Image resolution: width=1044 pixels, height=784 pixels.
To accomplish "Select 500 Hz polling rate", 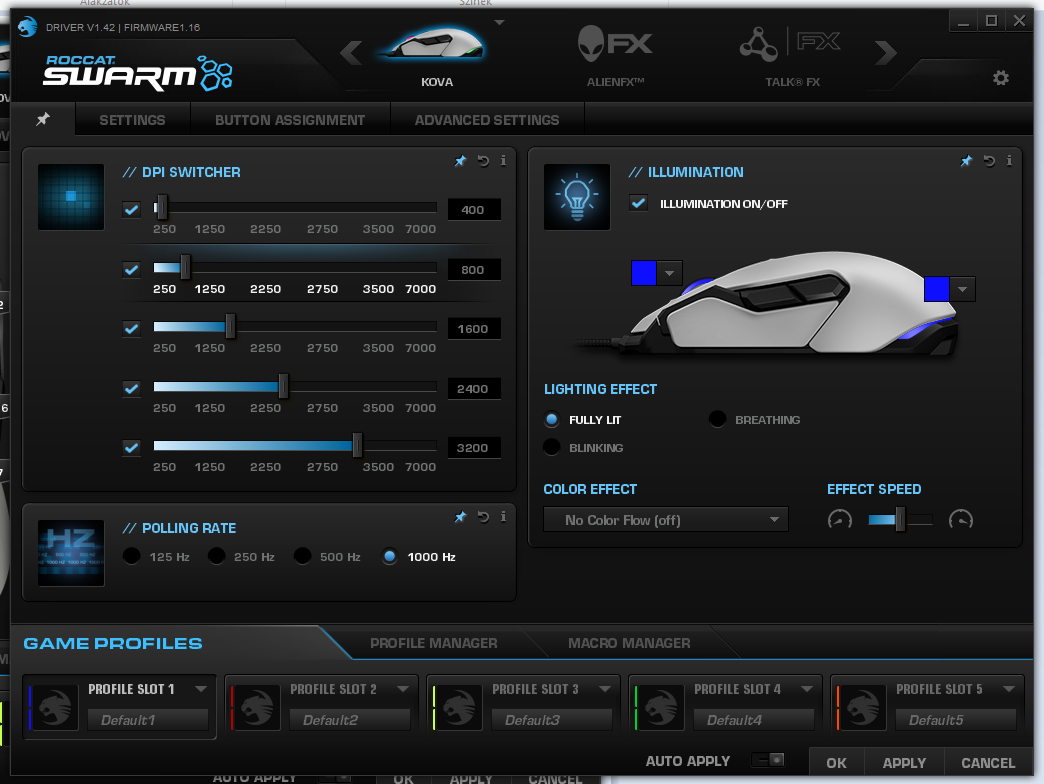I will coord(302,556).
